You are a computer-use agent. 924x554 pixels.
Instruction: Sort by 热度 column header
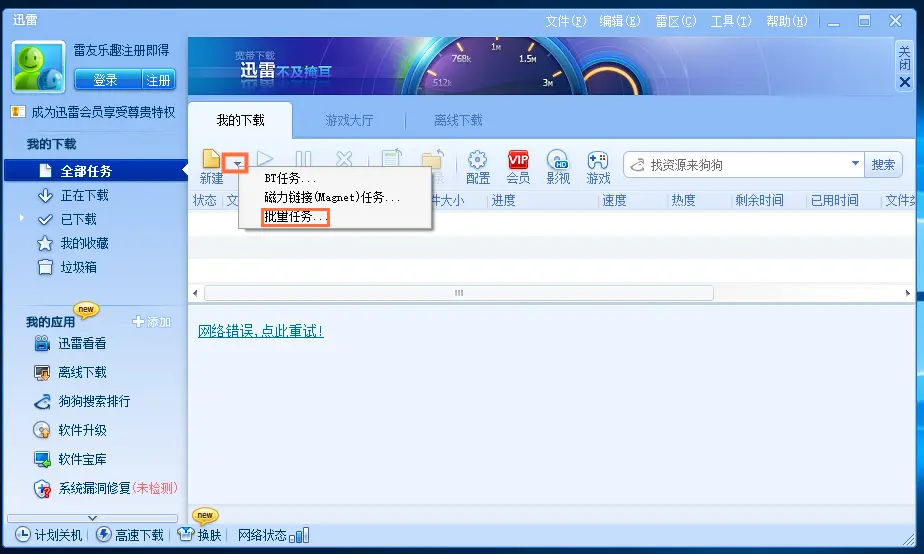683,200
